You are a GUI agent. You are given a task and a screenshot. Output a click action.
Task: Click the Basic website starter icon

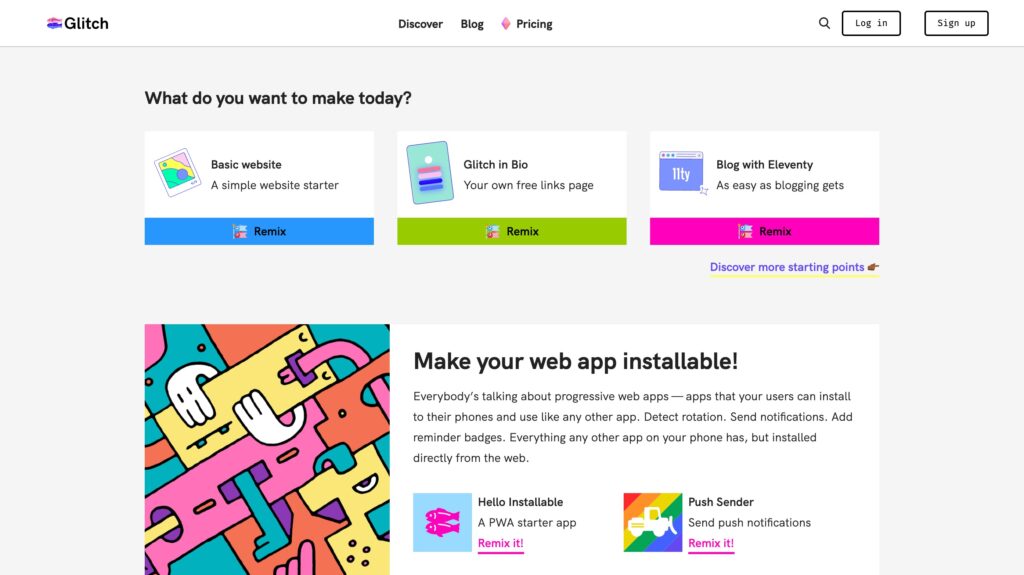(x=178, y=173)
